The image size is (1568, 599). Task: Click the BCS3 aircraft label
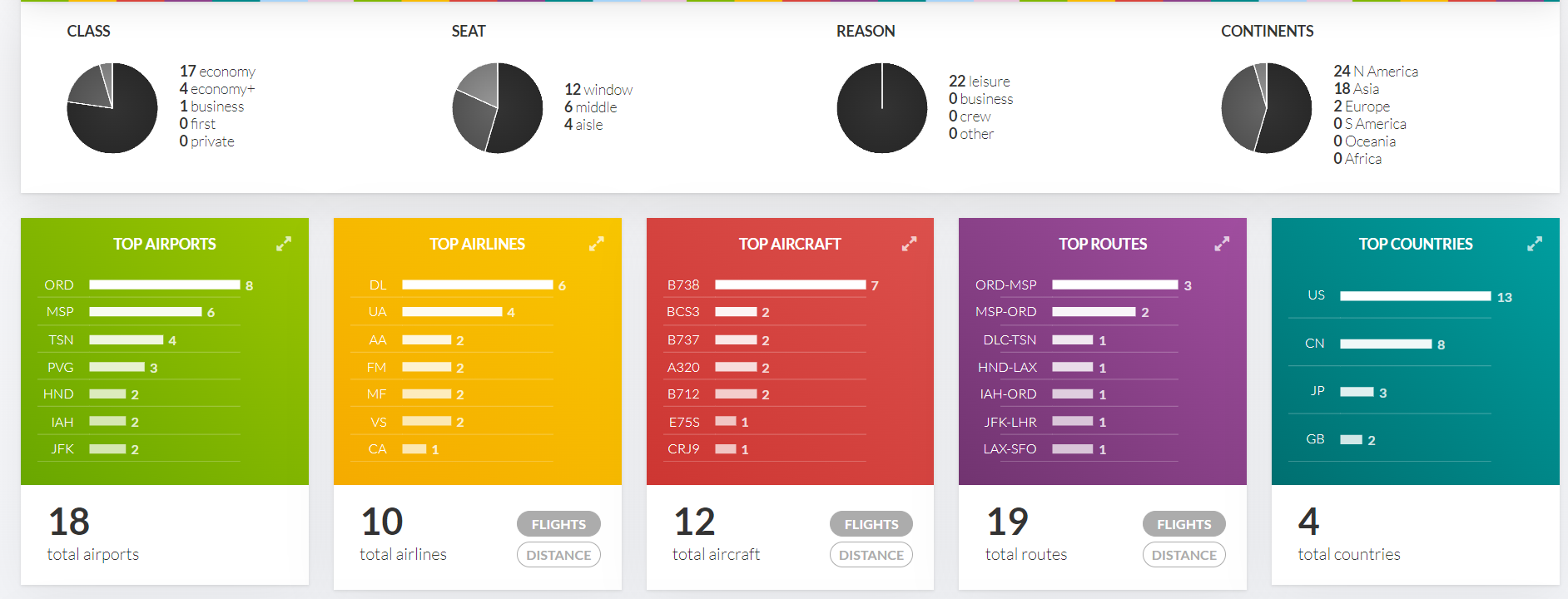[683, 312]
